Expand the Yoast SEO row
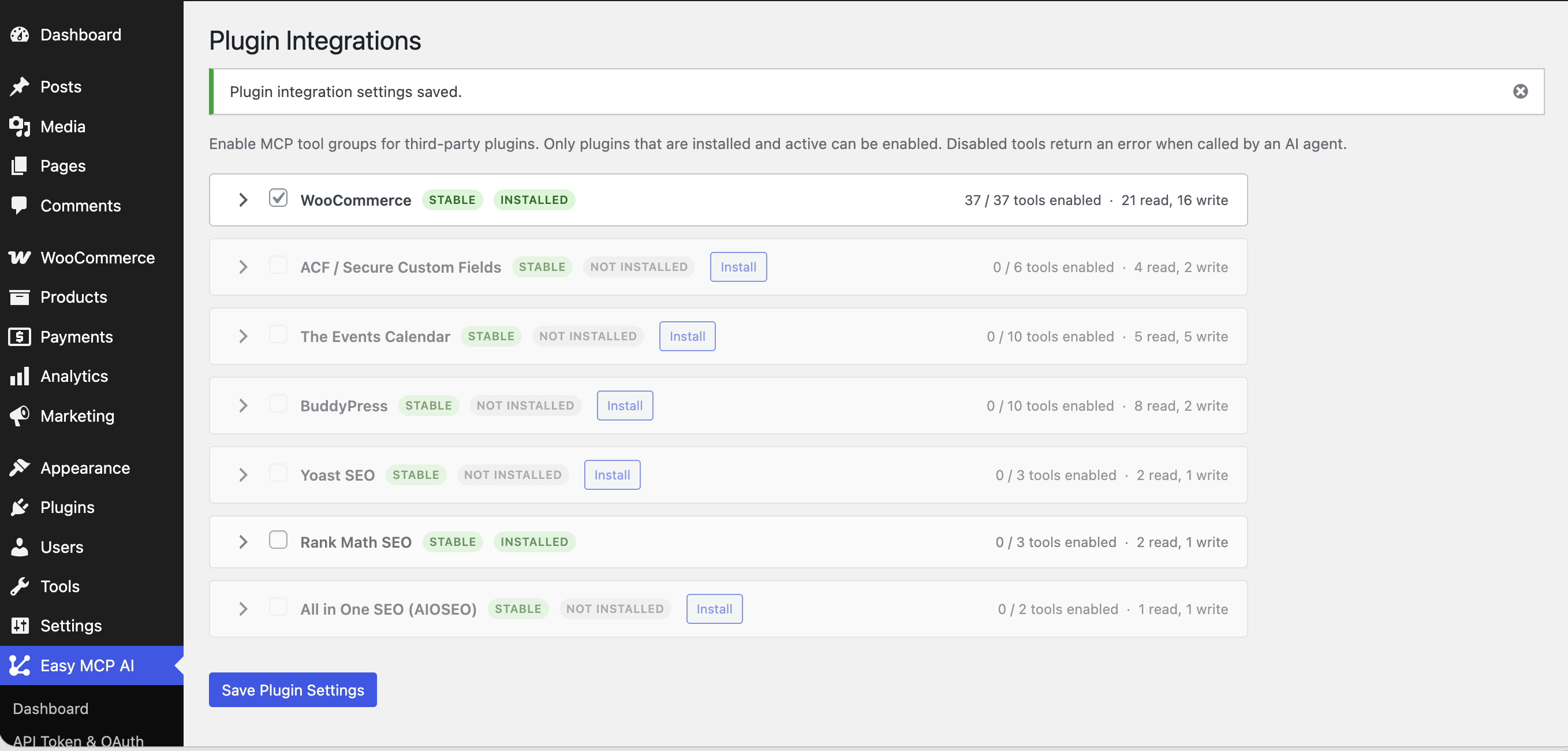Screen dimensions: 1568x751 [243, 475]
